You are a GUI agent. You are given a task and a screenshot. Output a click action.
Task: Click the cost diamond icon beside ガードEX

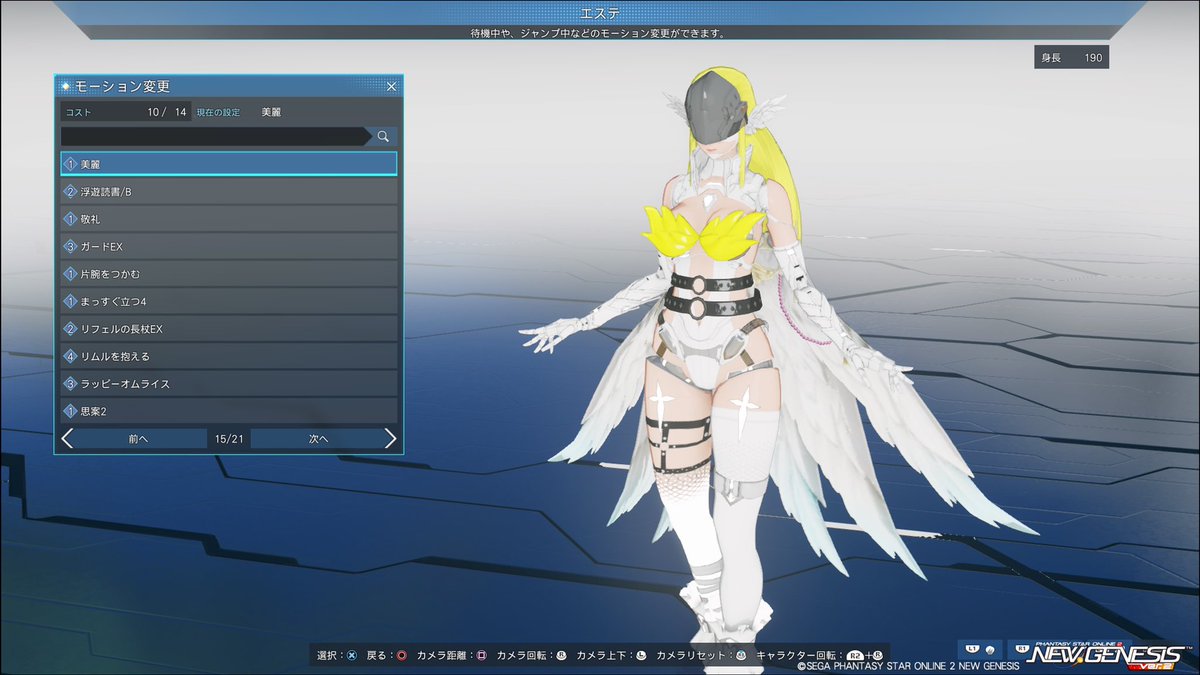tap(70, 246)
